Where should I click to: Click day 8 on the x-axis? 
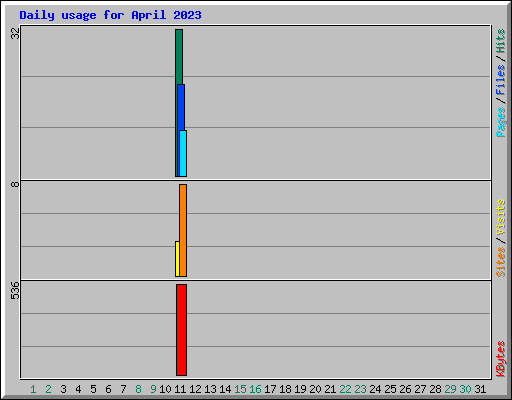click(138, 389)
